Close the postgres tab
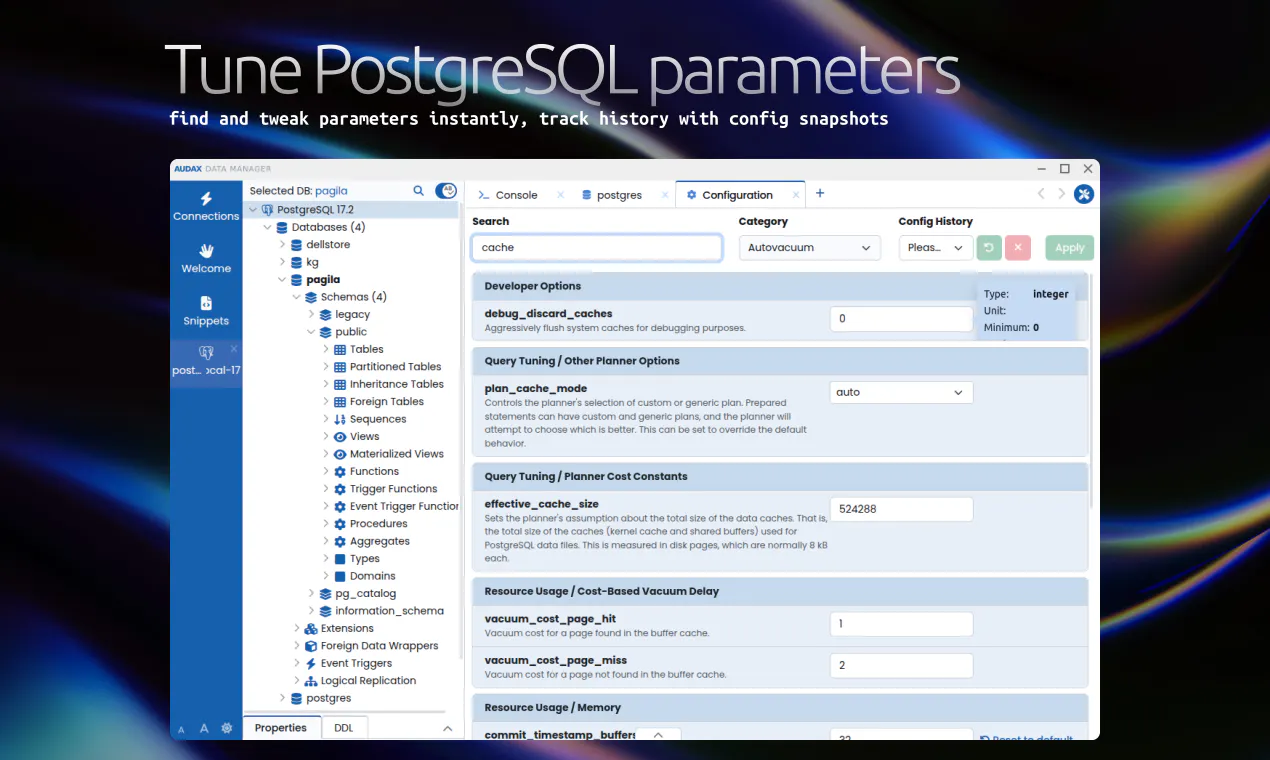 [665, 195]
